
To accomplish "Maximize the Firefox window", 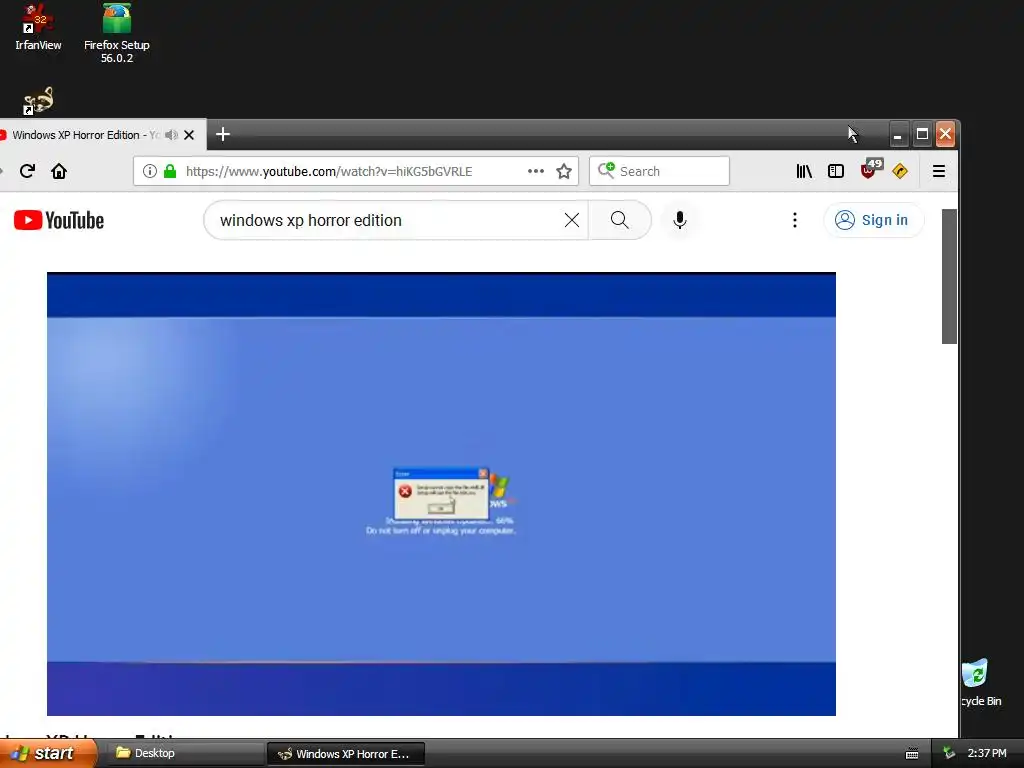I will [x=922, y=135].
